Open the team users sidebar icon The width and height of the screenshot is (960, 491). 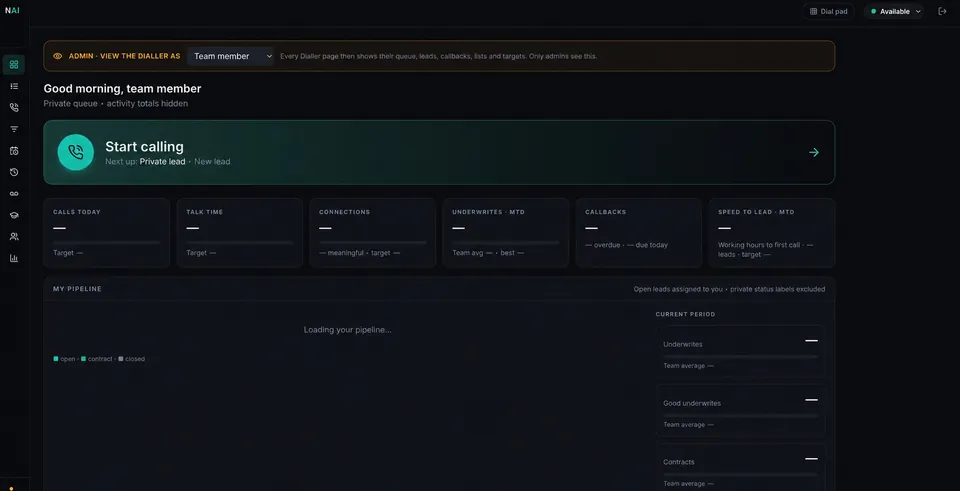click(14, 236)
